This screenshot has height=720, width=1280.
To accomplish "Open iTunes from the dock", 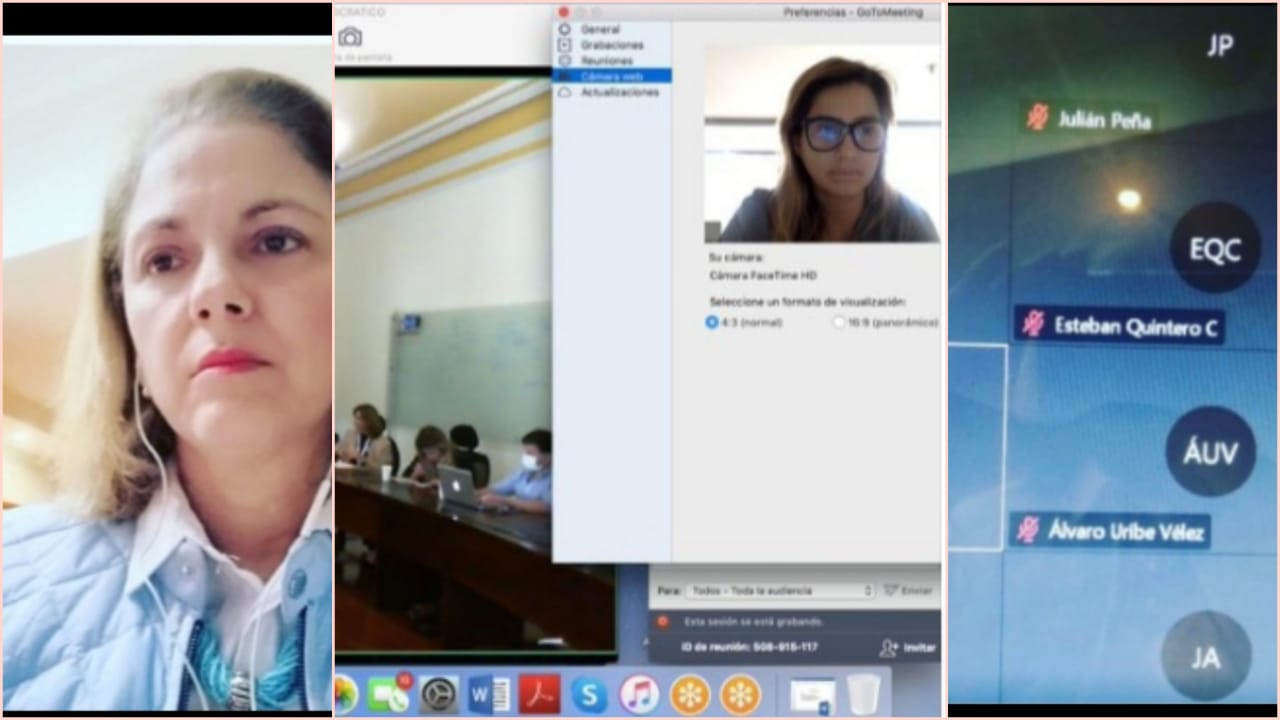I will [x=639, y=694].
